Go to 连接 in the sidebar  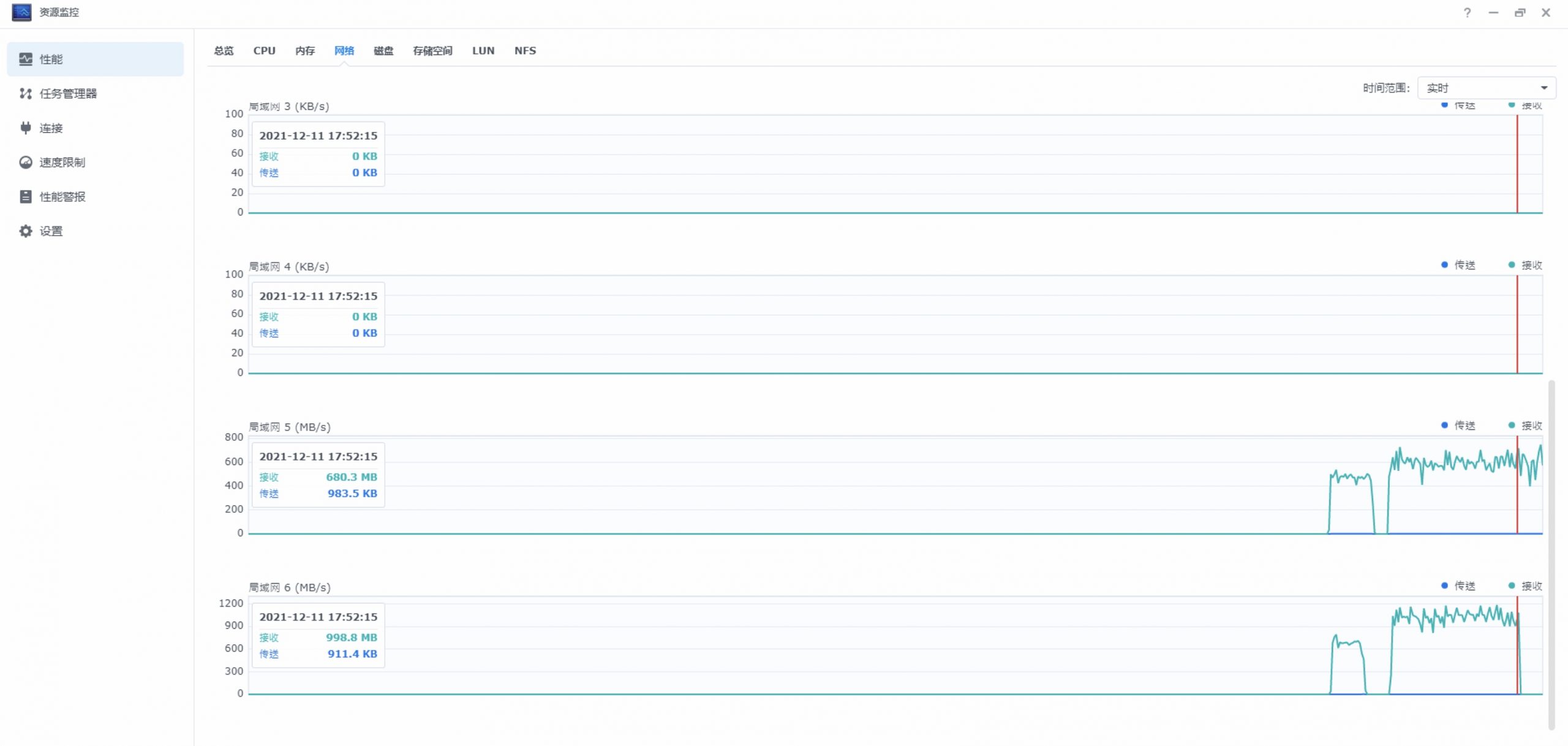tap(95, 127)
